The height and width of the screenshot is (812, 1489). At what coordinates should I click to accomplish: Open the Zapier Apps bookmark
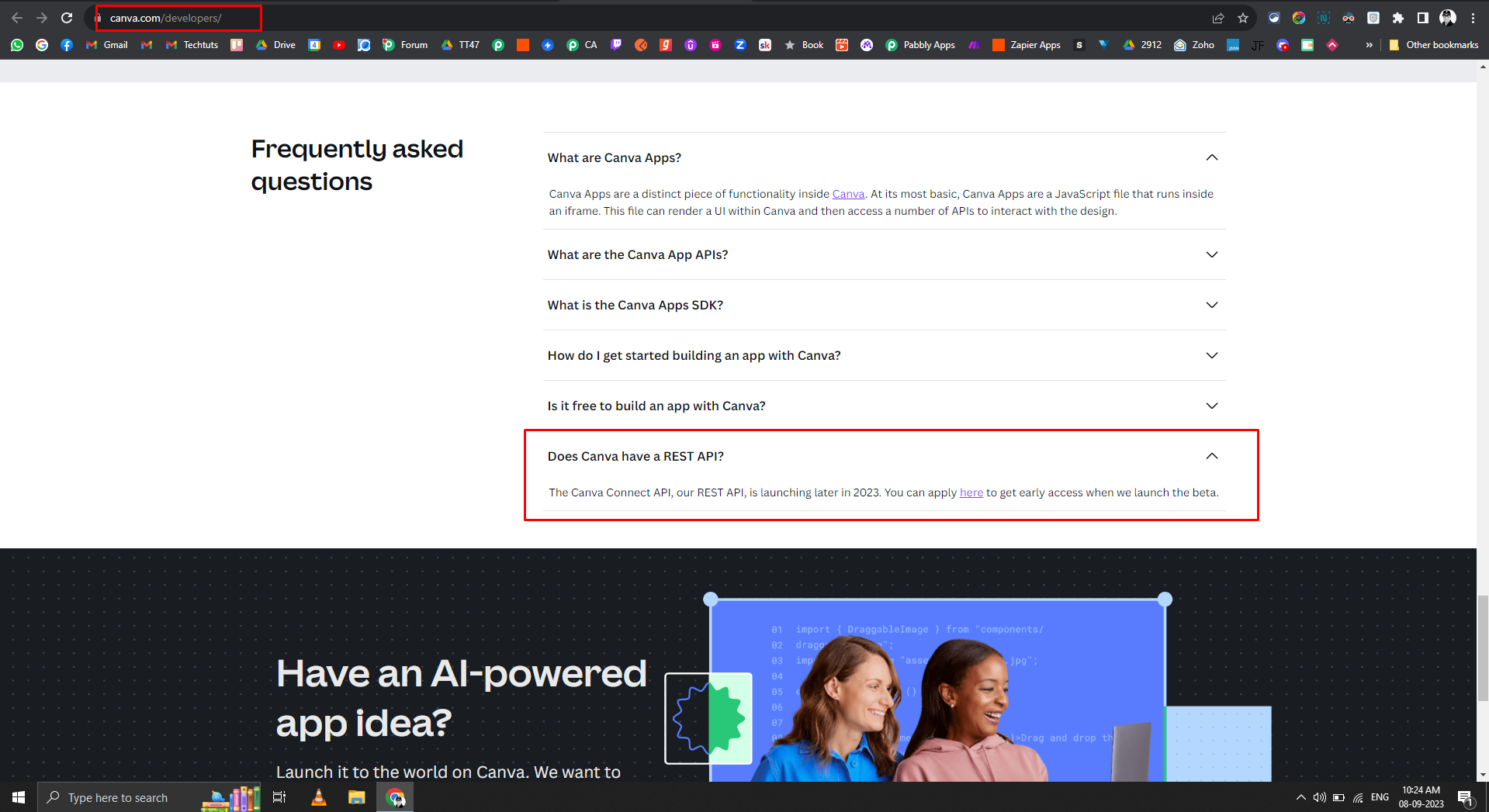click(x=1027, y=45)
